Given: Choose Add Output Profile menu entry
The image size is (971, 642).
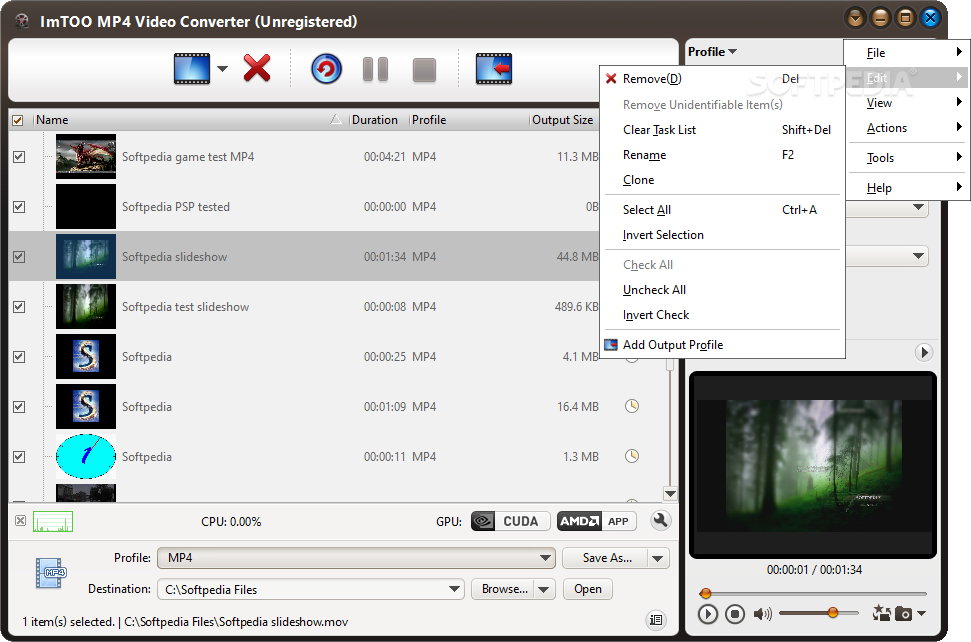Looking at the screenshot, I should (x=722, y=345).
